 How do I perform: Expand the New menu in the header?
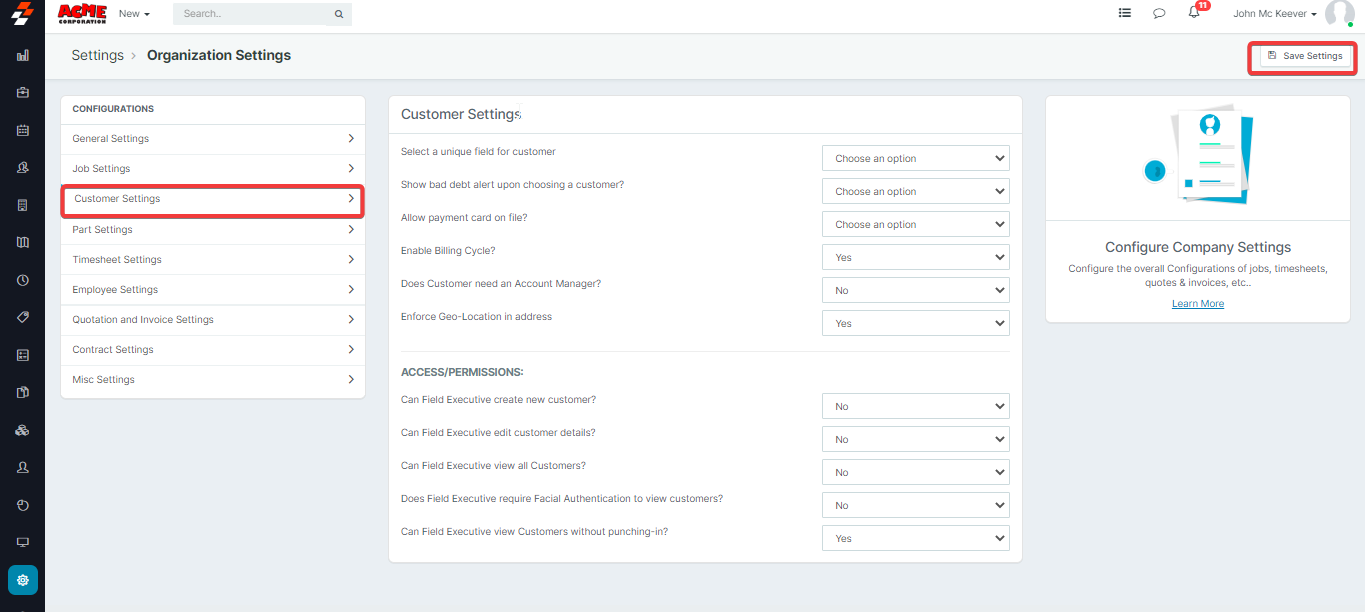point(134,14)
